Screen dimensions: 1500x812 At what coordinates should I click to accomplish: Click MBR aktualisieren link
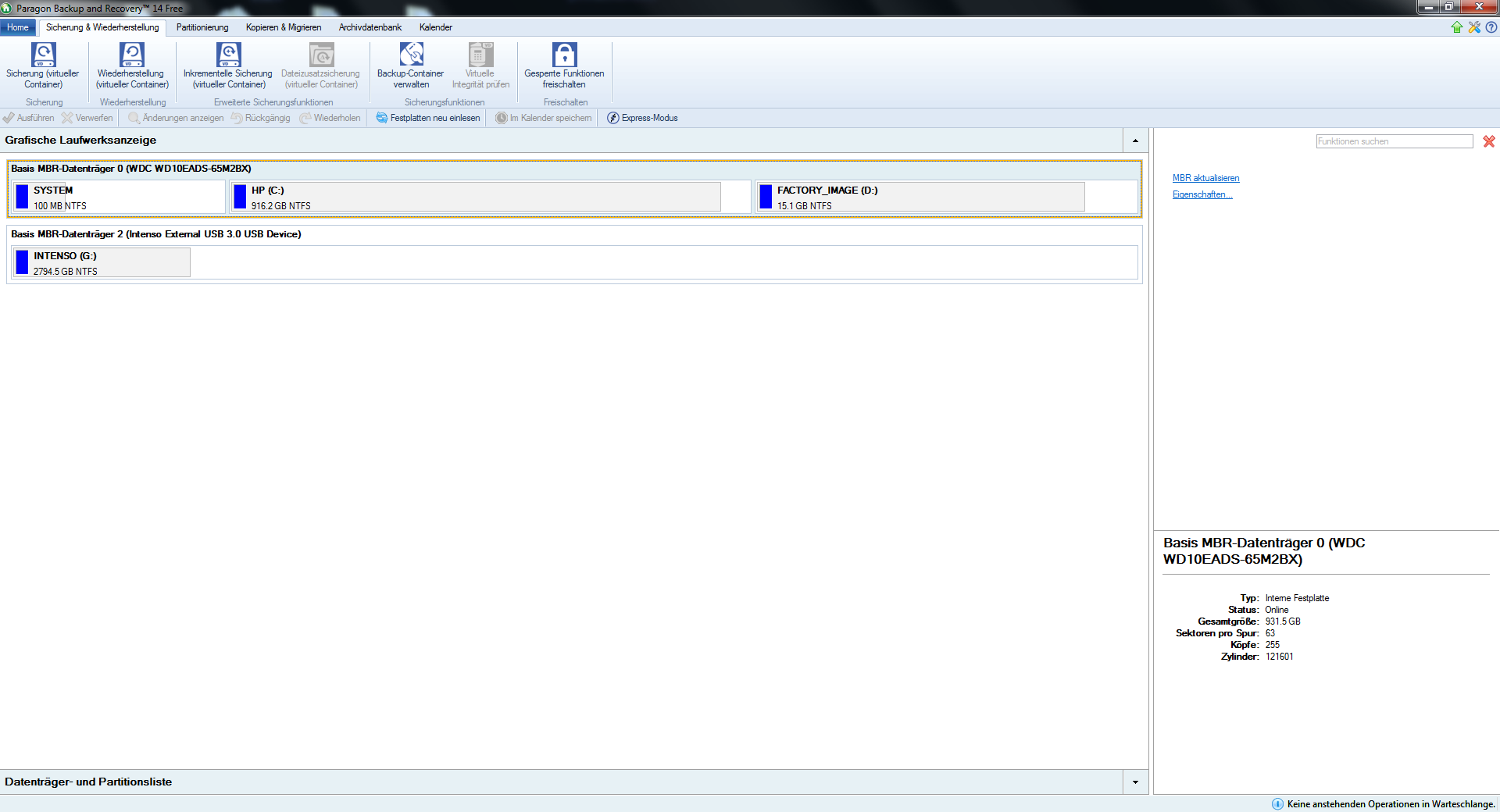click(x=1205, y=178)
